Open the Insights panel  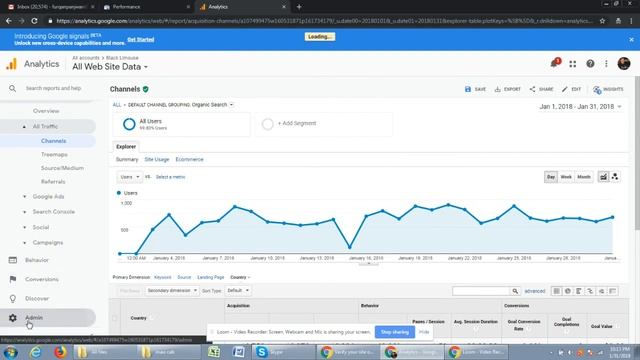pyautogui.click(x=608, y=89)
